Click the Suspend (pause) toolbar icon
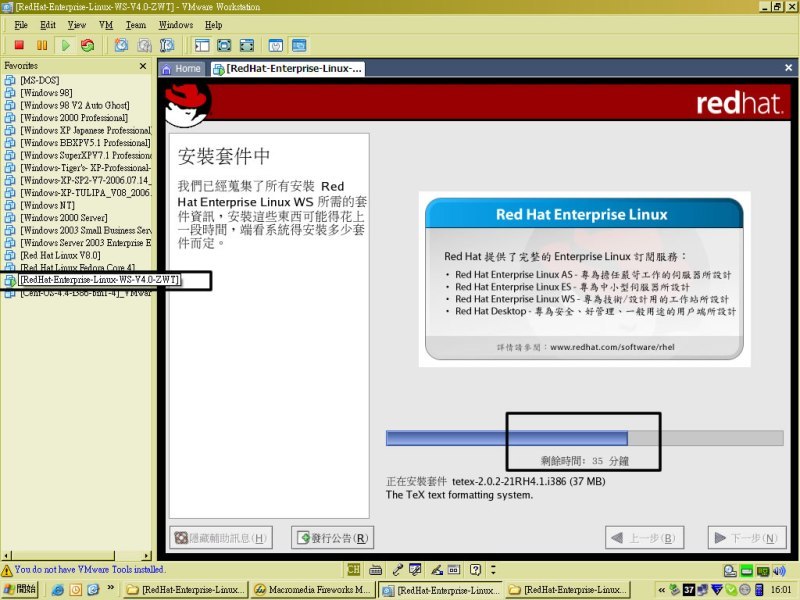Image resolution: width=800 pixels, height=600 pixels. tap(42, 45)
